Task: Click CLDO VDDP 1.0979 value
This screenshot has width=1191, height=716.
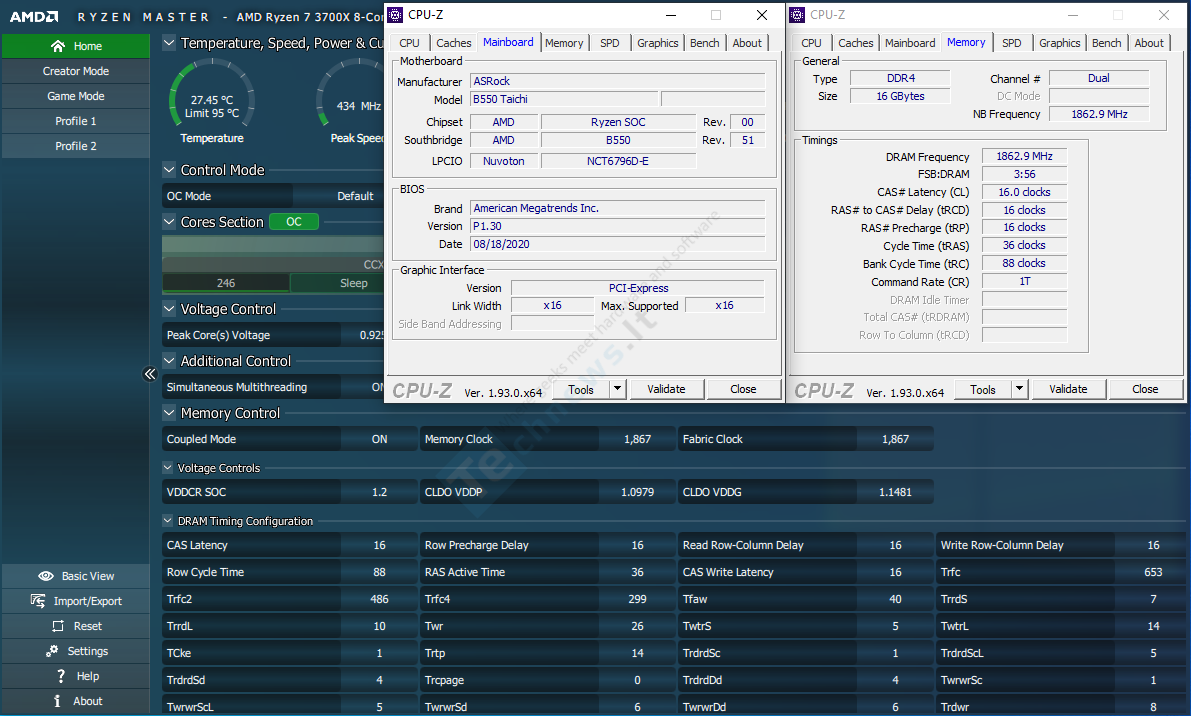Action: click(x=637, y=492)
